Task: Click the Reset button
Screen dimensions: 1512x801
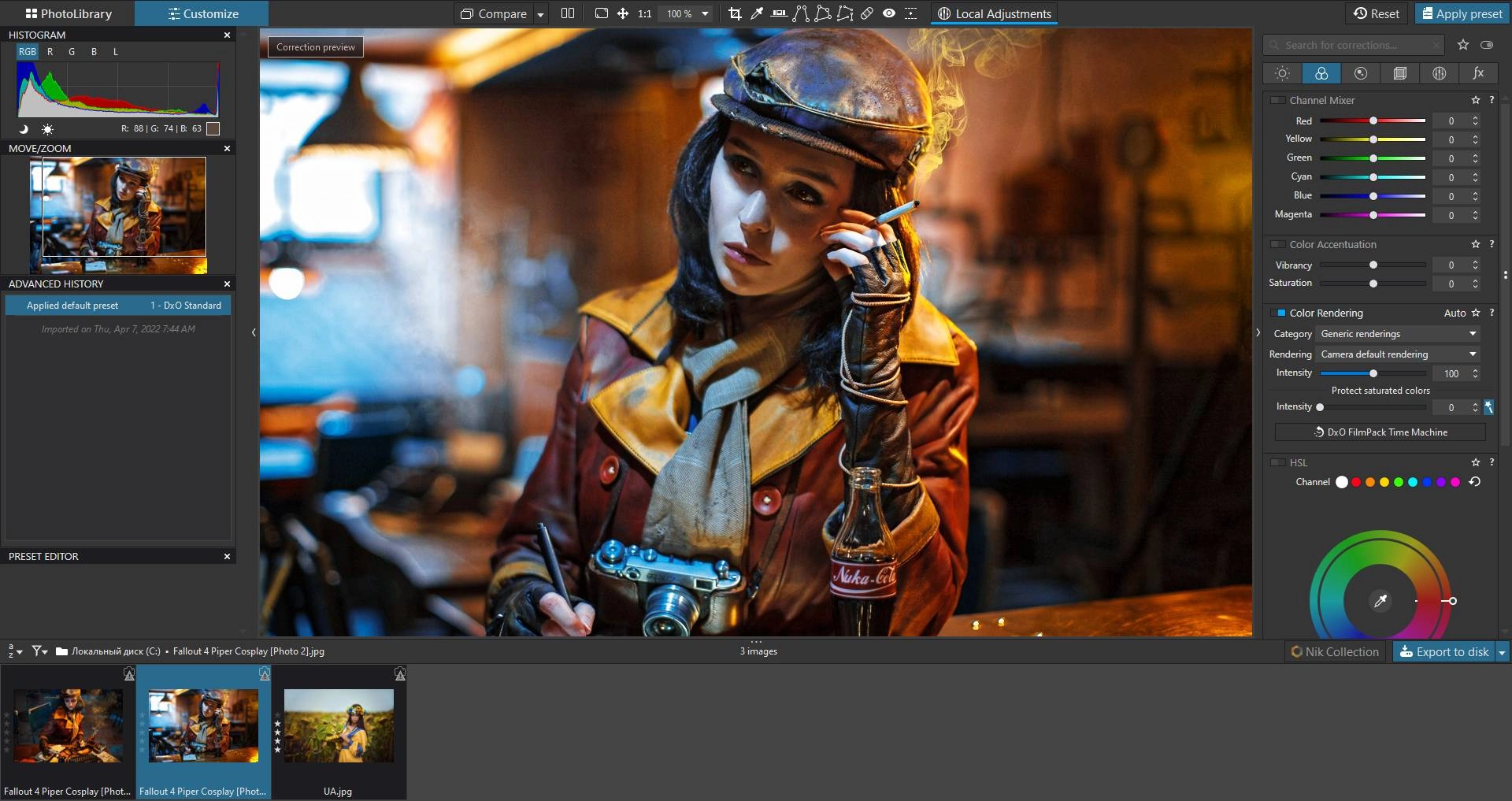Action: (x=1377, y=13)
